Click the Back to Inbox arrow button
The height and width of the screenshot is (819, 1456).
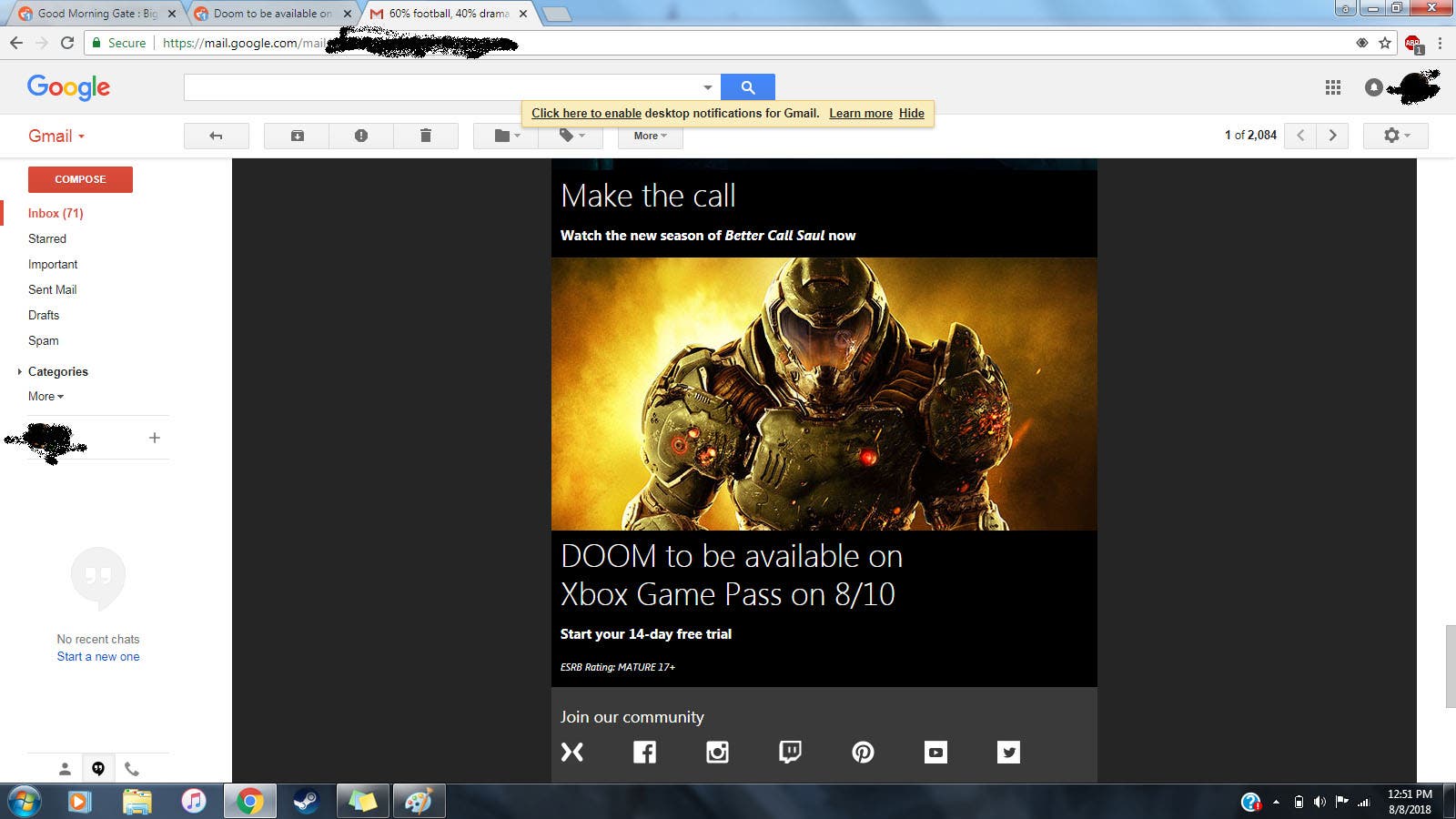216,136
